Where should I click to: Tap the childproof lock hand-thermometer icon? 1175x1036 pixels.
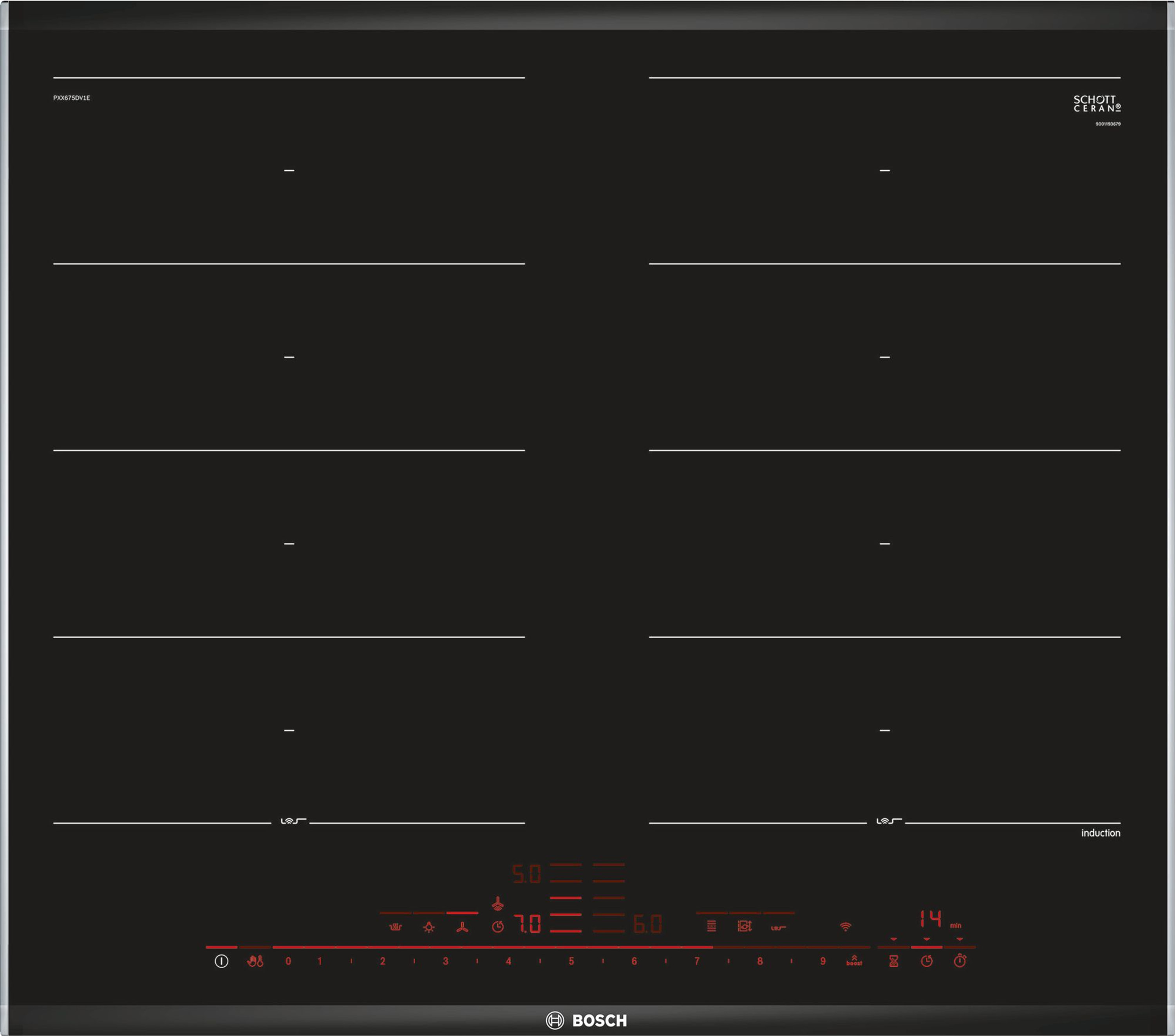click(x=255, y=961)
